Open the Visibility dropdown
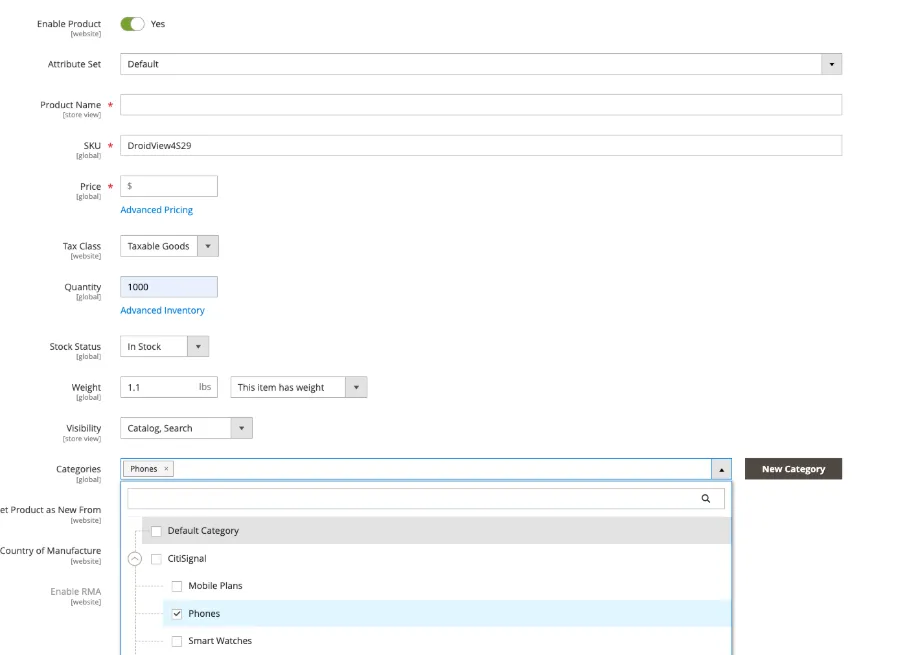The width and height of the screenshot is (901, 655). click(x=186, y=428)
